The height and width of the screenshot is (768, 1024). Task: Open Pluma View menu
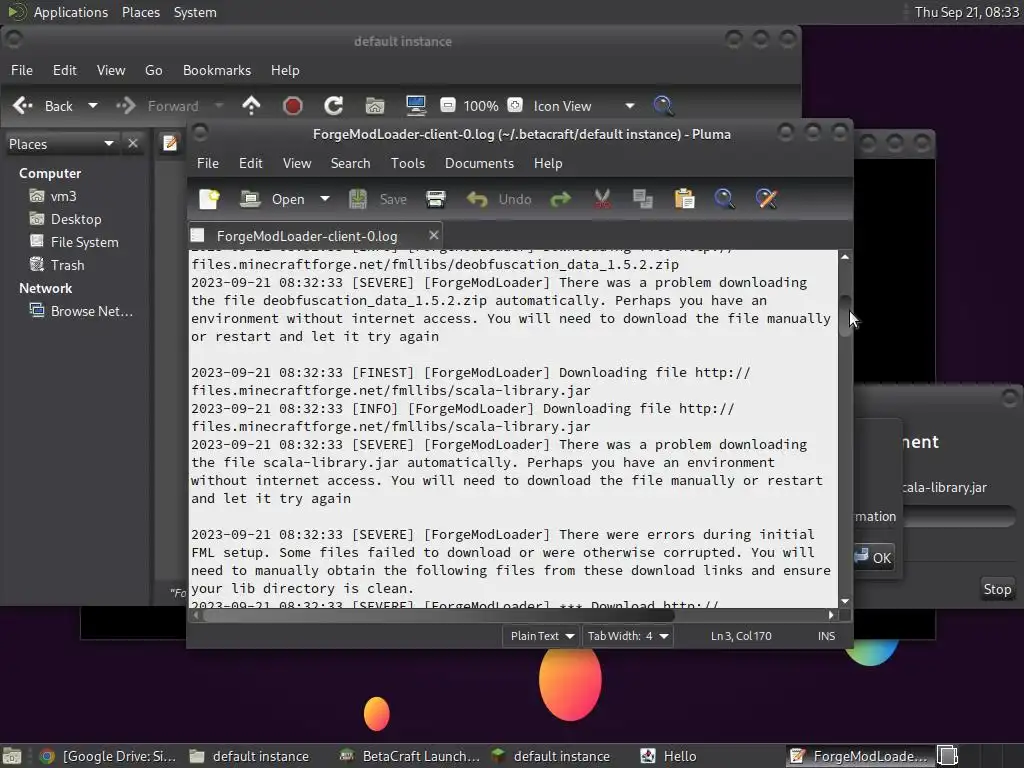[296, 163]
